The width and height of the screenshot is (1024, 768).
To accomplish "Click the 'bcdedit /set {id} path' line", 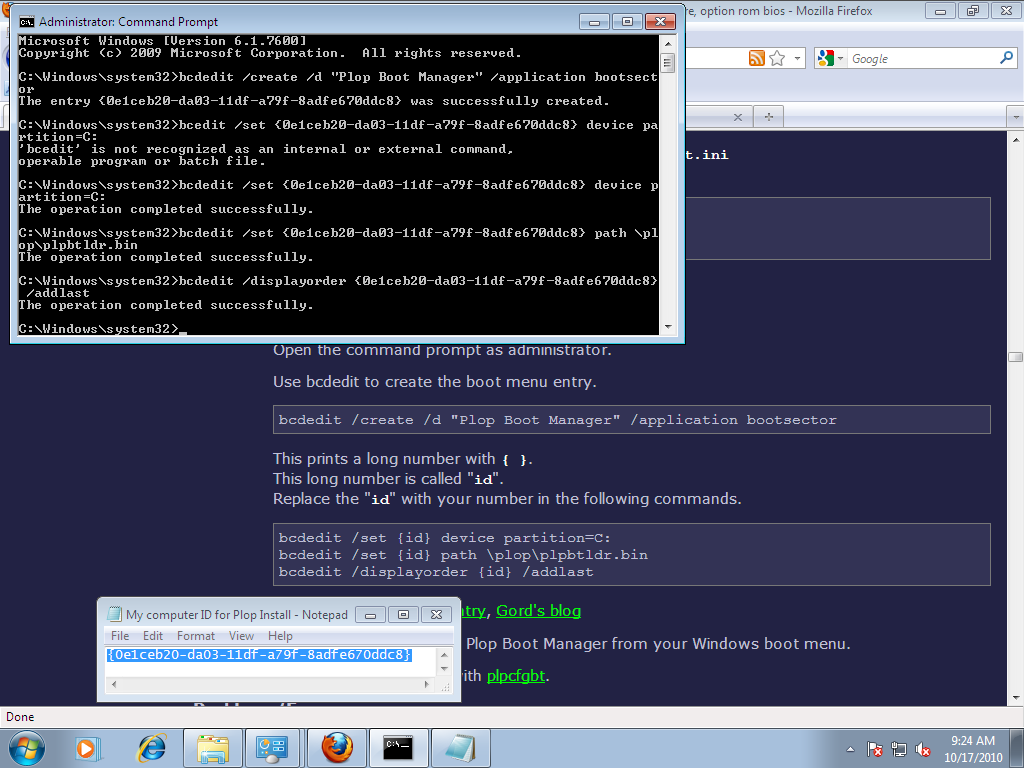I will (463, 554).
